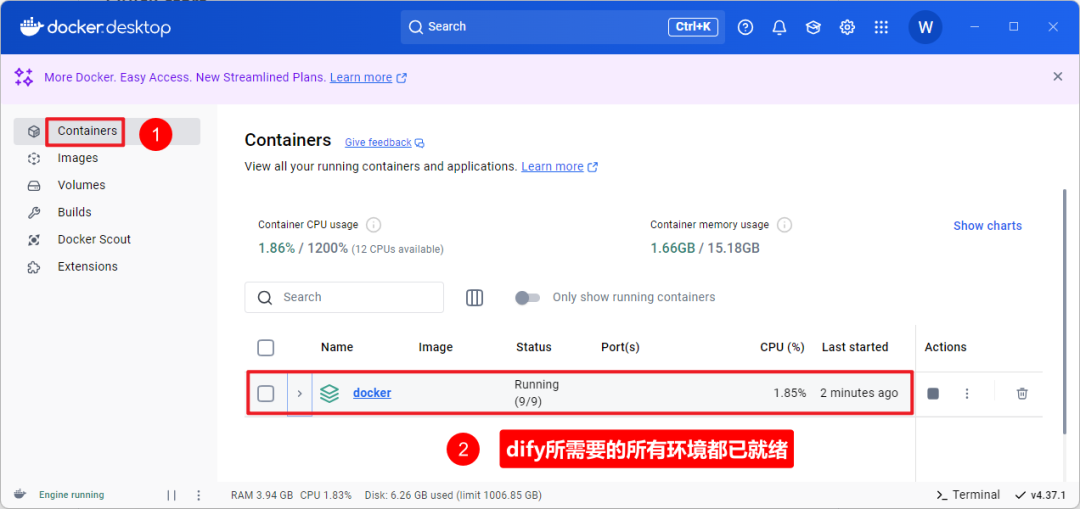1080x509 pixels.
Task: Click Learn more link under Containers heading
Action: (x=552, y=167)
